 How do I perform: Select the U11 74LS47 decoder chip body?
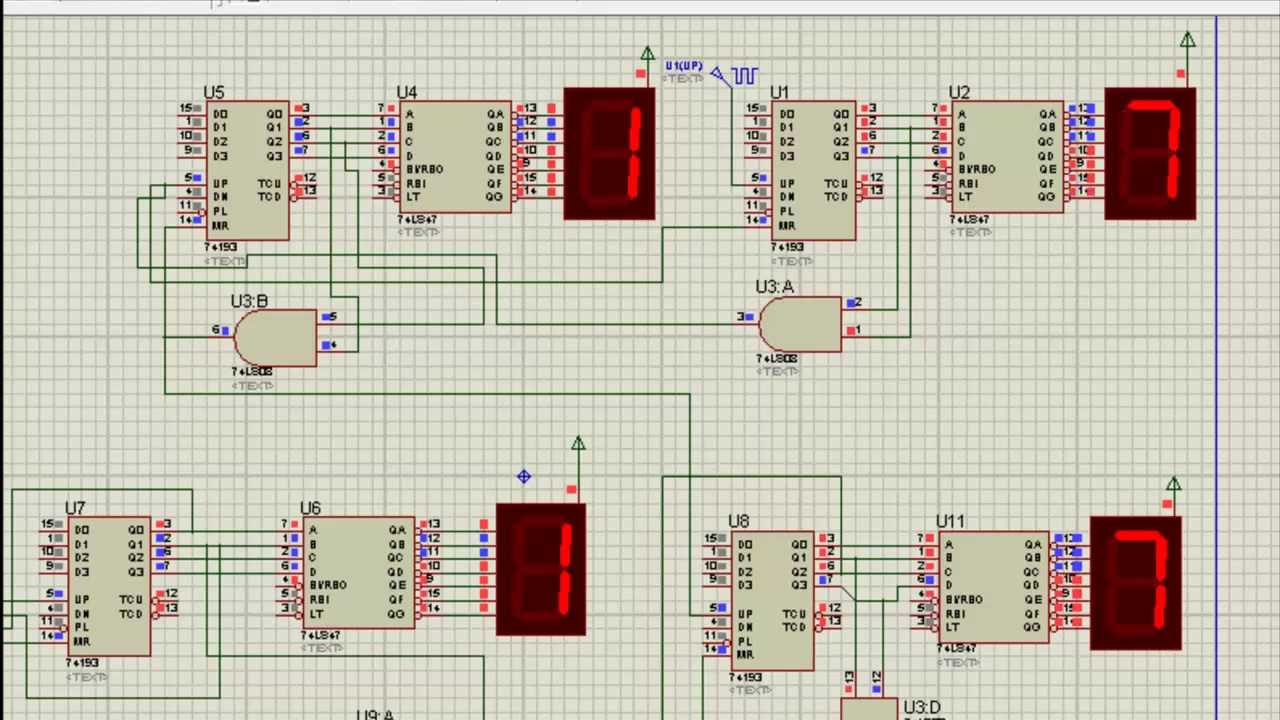tap(994, 586)
